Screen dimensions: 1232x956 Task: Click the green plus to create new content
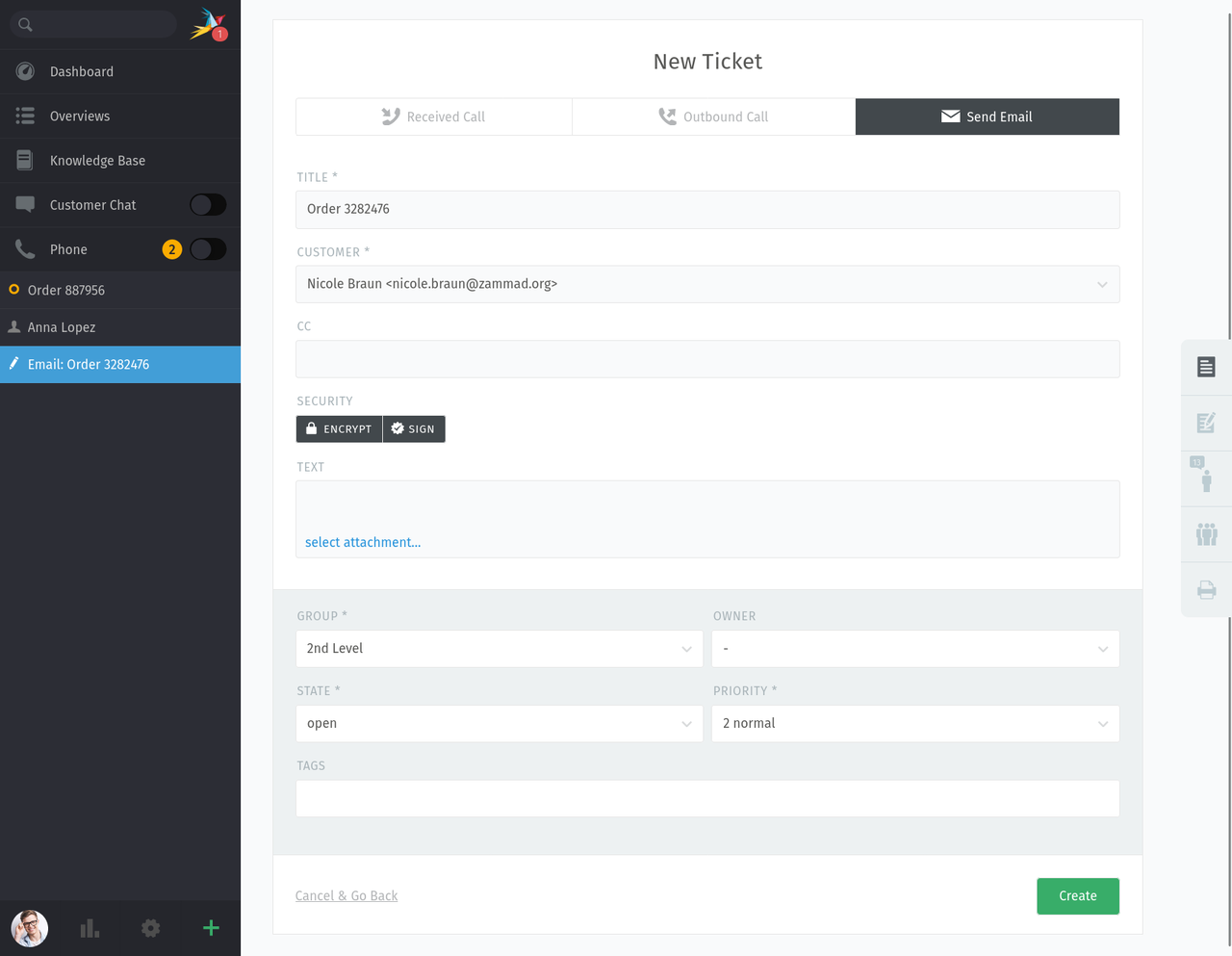[x=210, y=928]
